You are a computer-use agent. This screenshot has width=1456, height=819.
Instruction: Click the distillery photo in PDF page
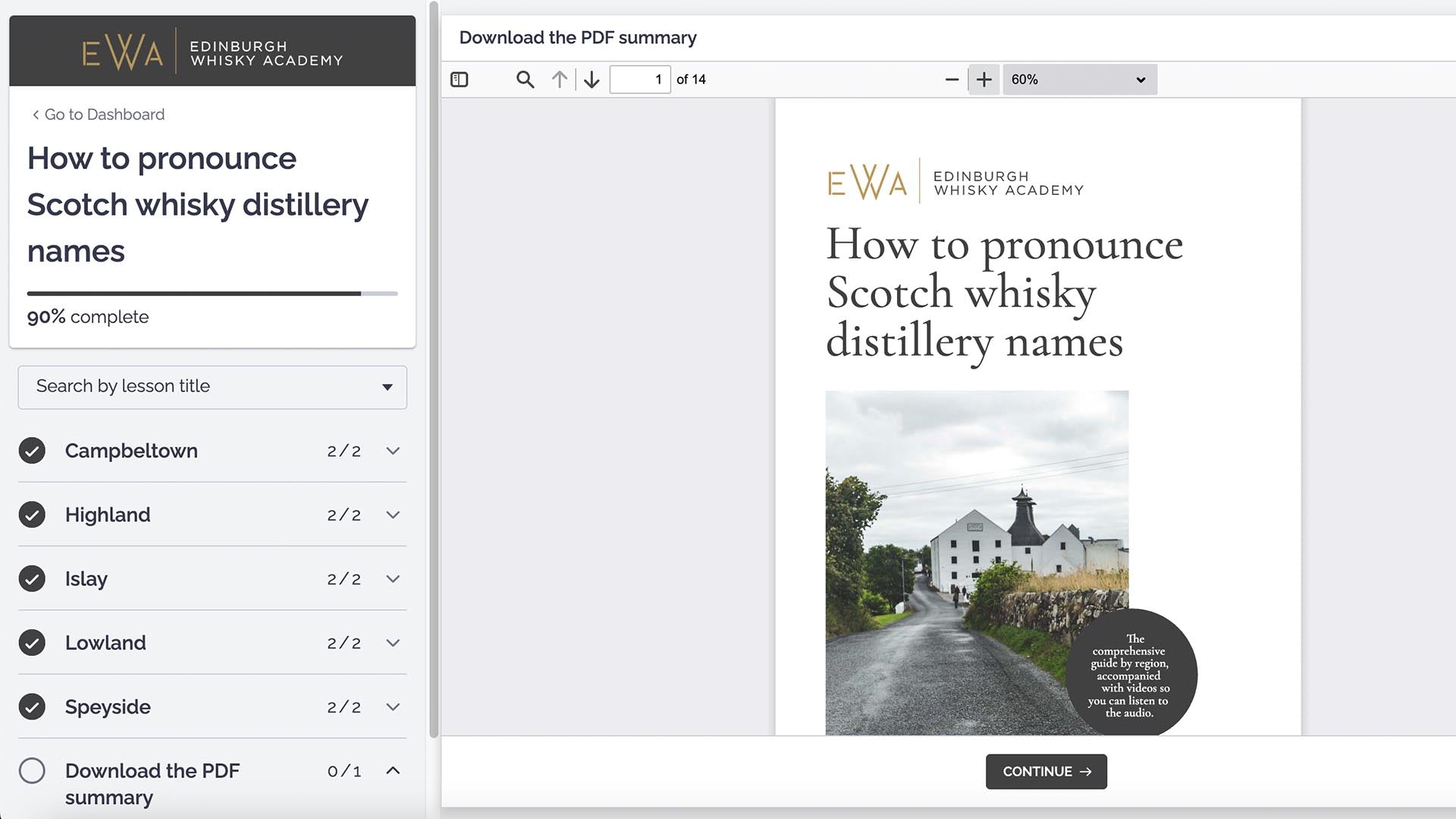point(977,563)
